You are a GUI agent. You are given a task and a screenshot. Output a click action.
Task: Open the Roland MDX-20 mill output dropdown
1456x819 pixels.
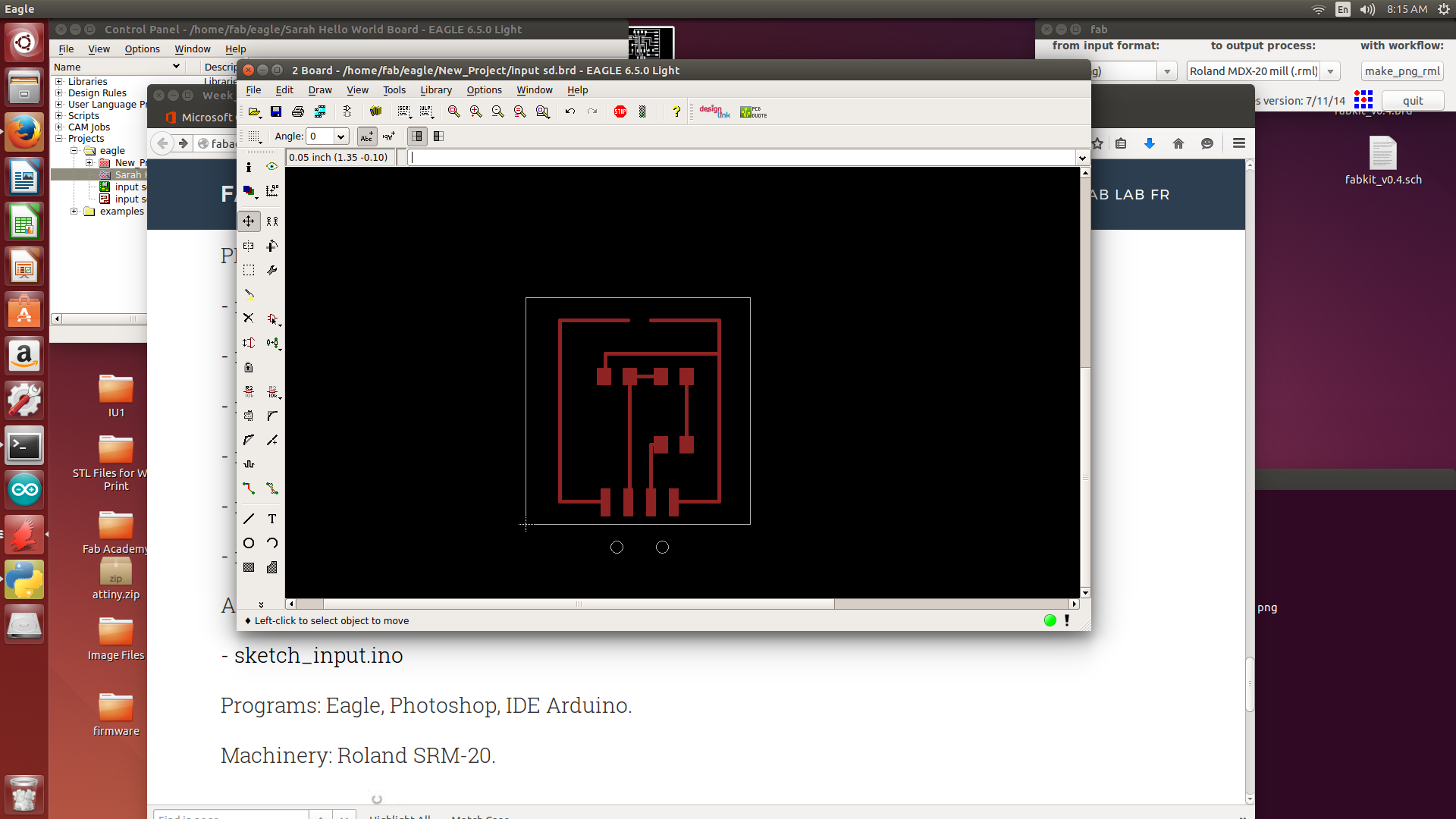1330,71
